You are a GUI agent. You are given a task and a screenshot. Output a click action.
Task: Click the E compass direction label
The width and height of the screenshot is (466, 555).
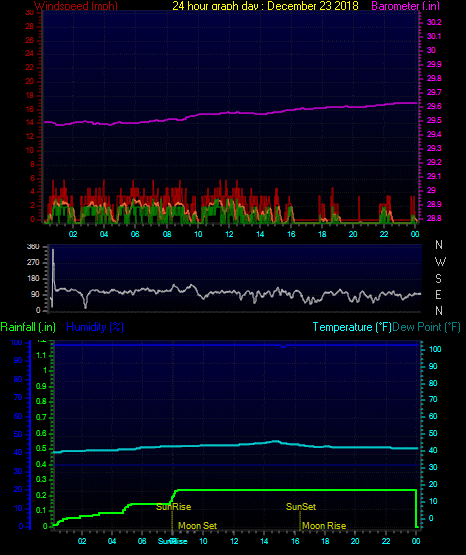[438, 294]
